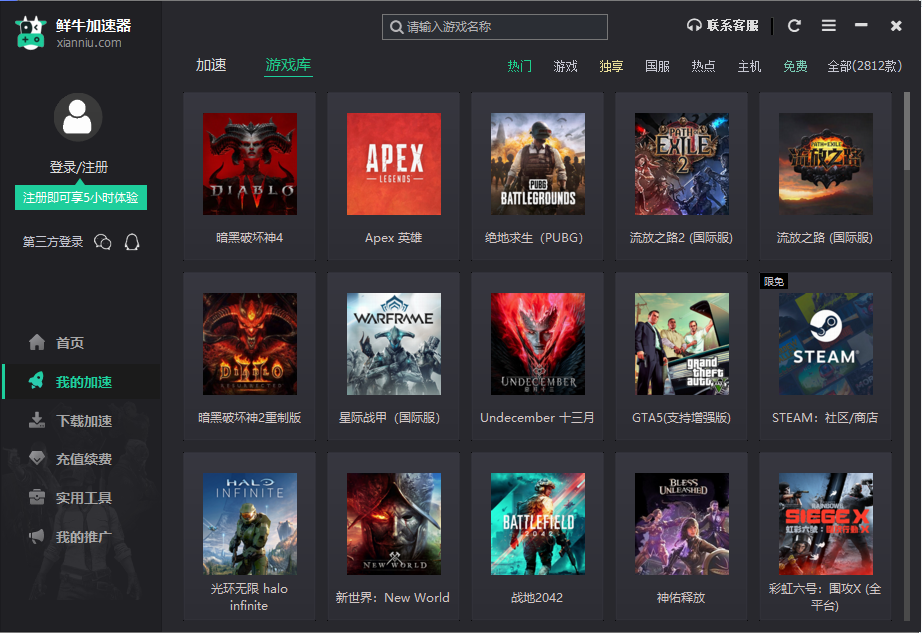This screenshot has height=633, width=922.
Task: Click the game name search input field
Action: coord(494,26)
